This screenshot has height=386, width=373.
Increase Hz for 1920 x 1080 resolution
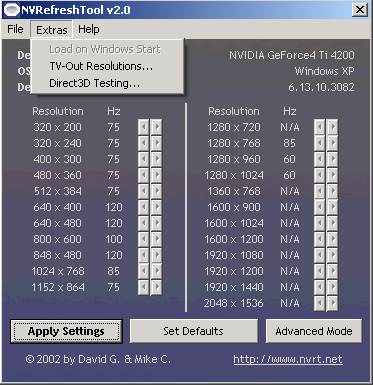[x=332, y=255]
